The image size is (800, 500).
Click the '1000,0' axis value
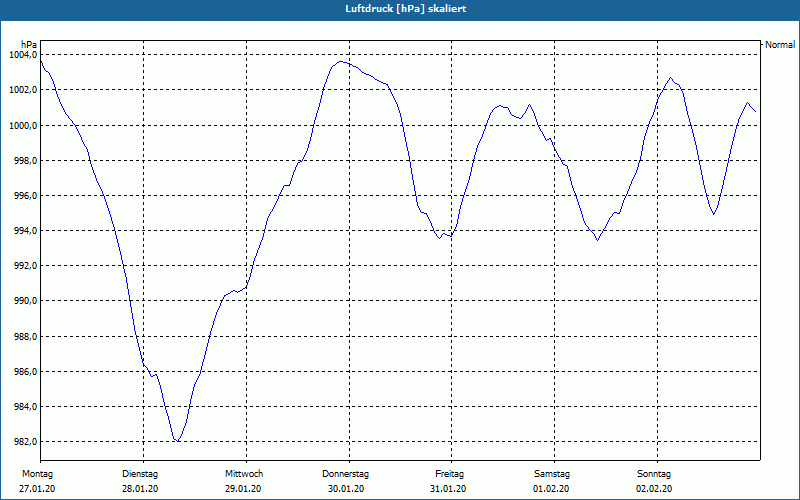coord(23,125)
